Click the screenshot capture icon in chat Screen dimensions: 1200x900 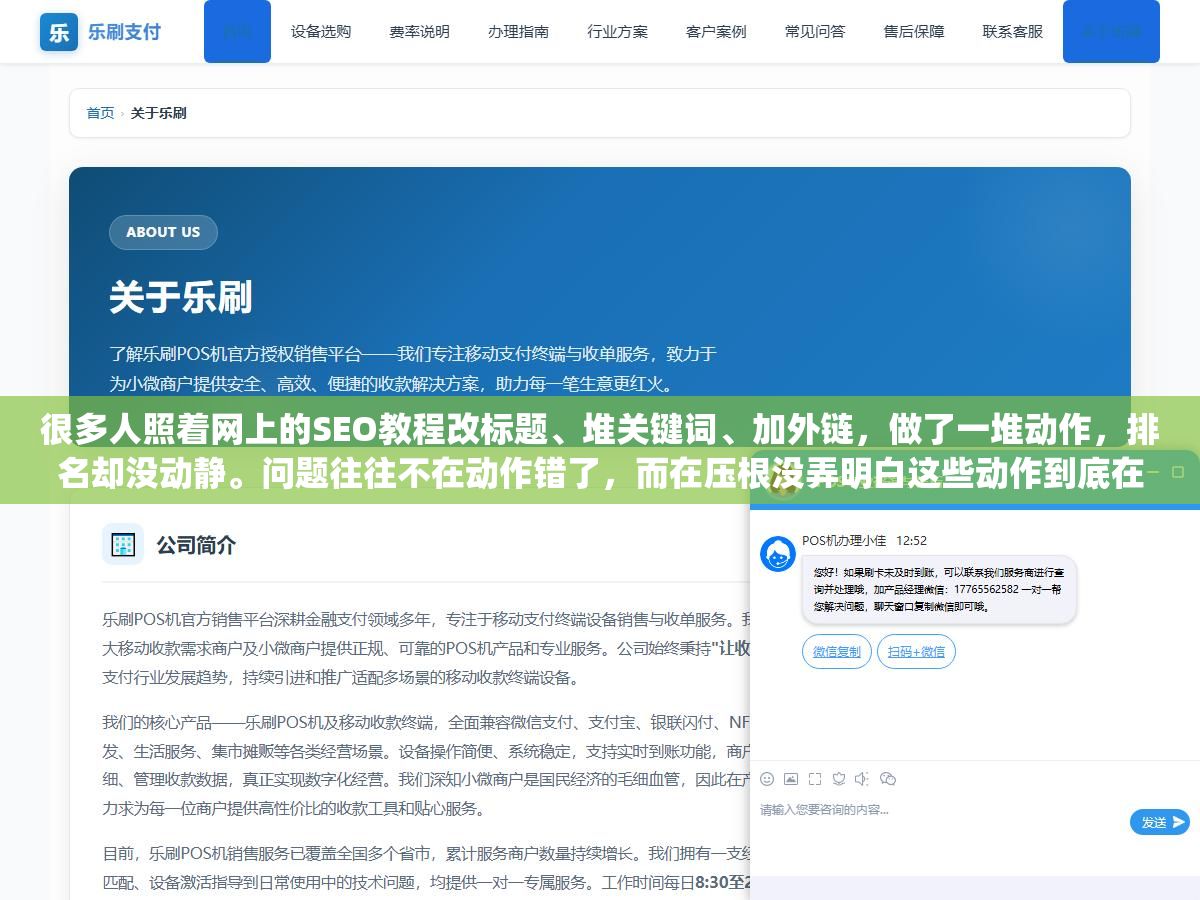pos(815,779)
